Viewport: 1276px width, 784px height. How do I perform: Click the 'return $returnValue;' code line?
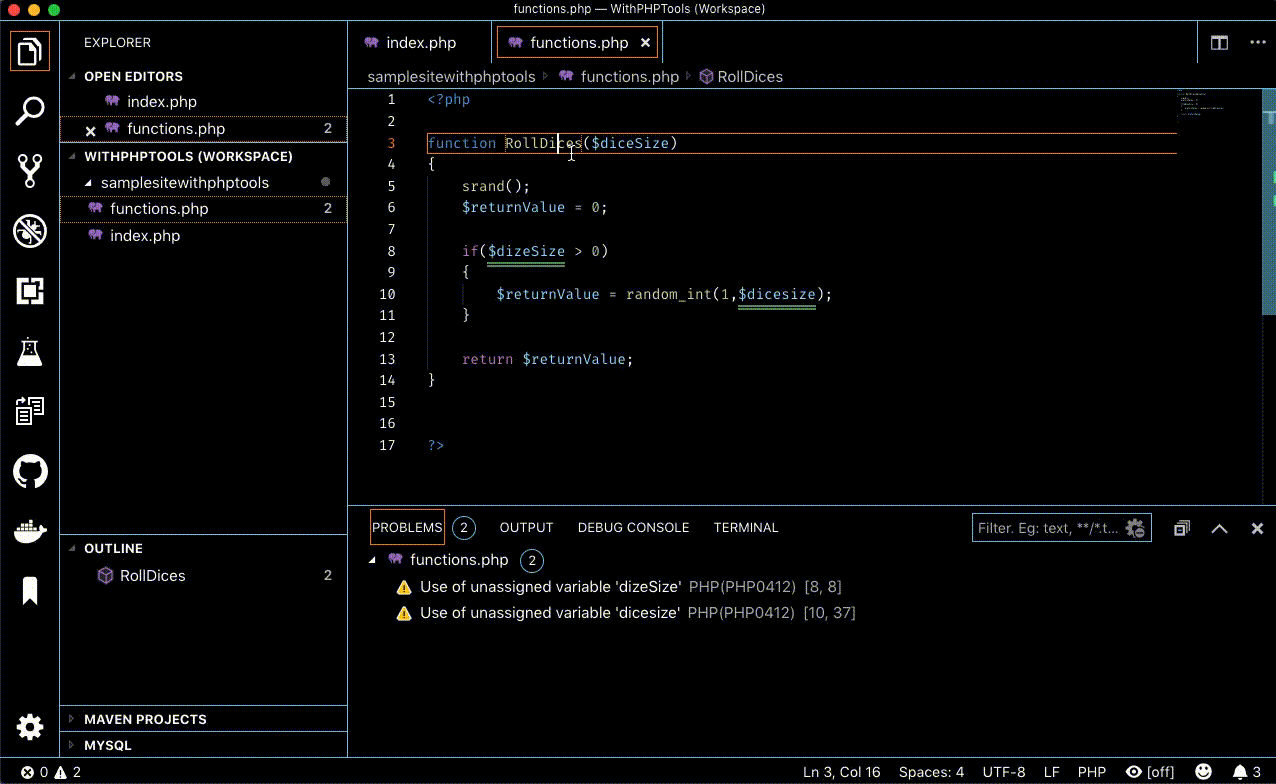548,359
